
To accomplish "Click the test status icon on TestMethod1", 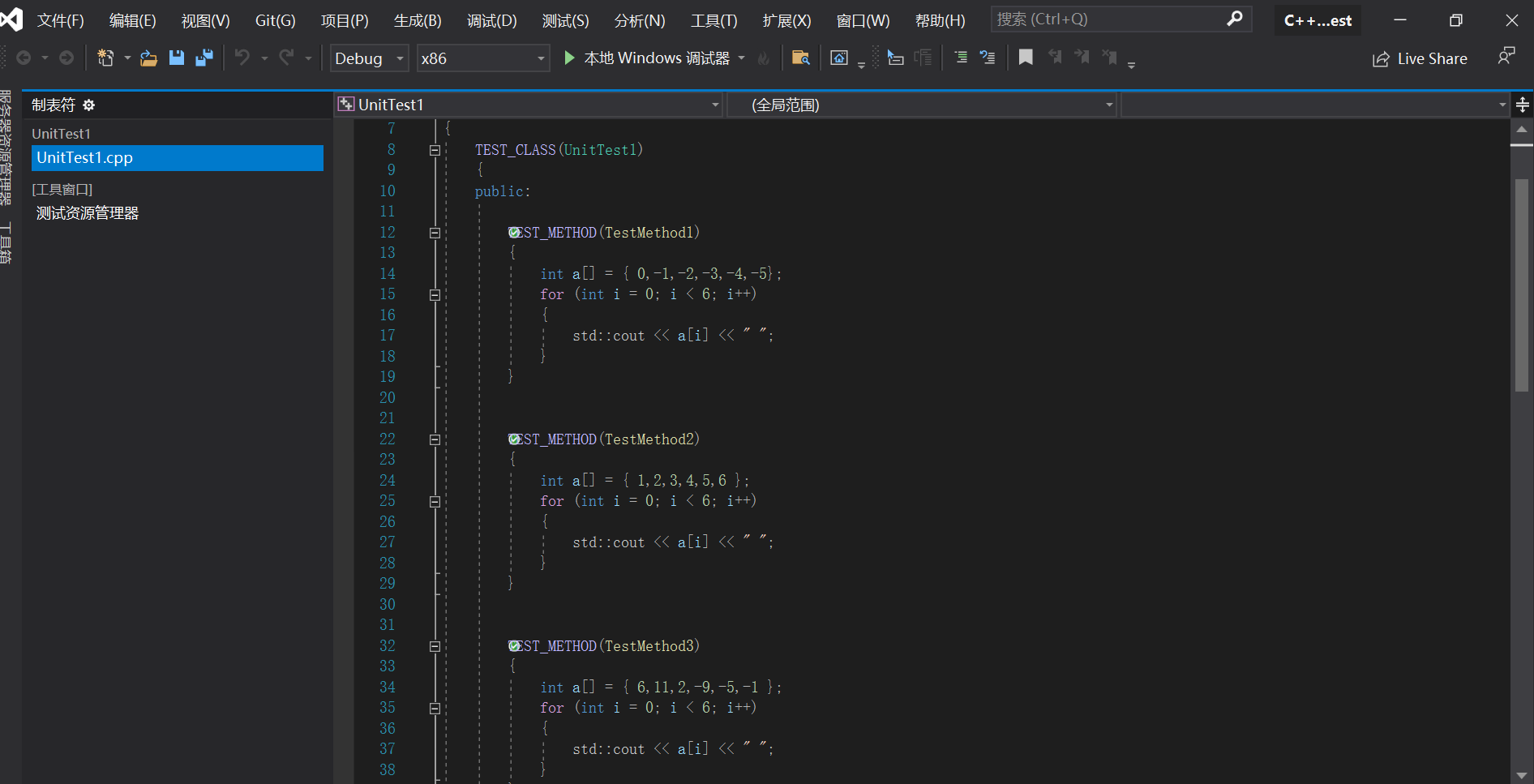I will click(x=514, y=233).
